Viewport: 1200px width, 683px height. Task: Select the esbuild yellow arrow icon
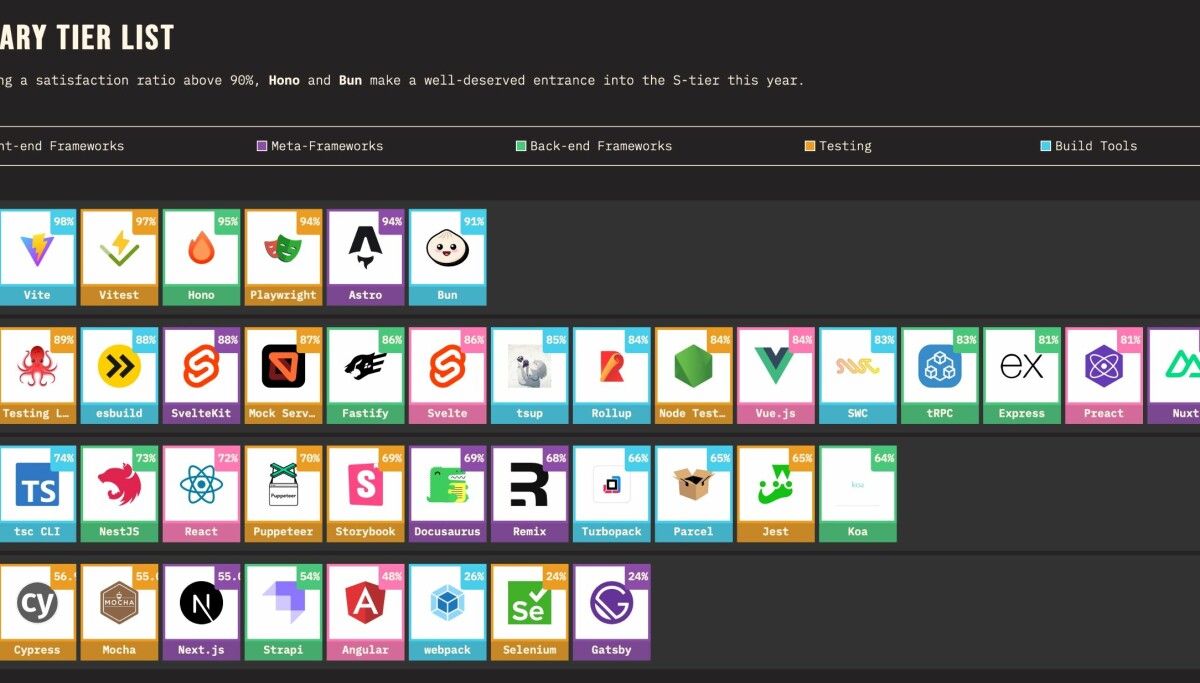coord(119,367)
